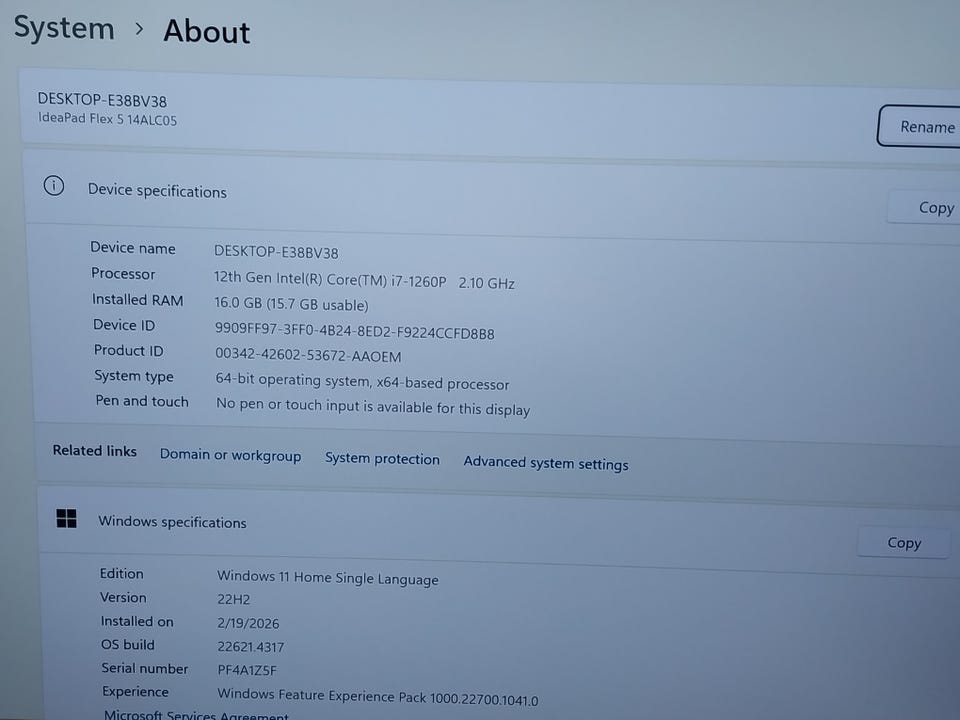Select IdeaPad Flex 5 14ALC05 model text
This screenshot has width=960, height=720.
click(108, 119)
